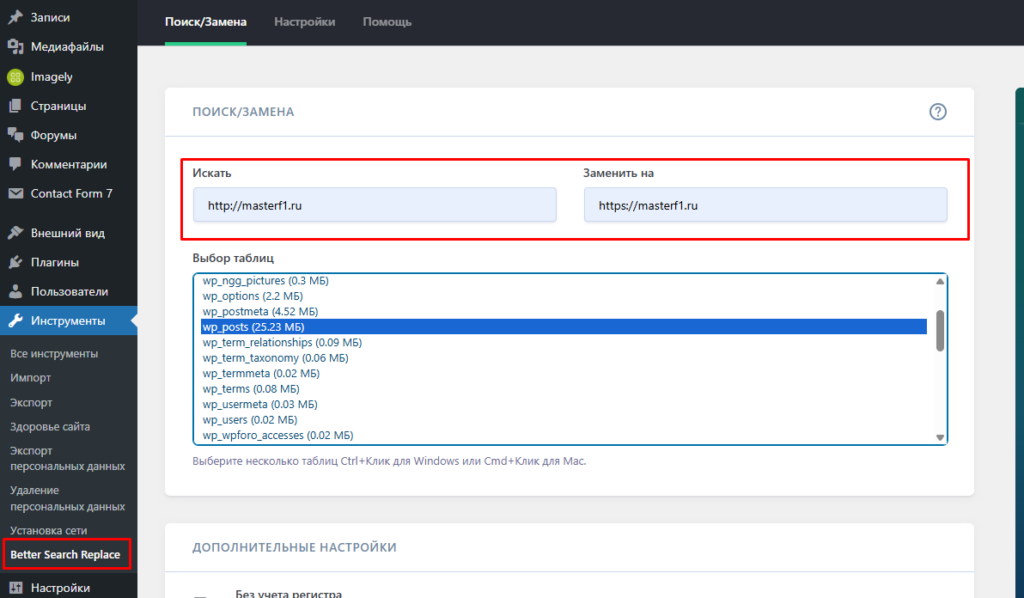This screenshot has height=598, width=1024.
Task: Open Медиафайлы in the sidebar
Action: [69, 46]
